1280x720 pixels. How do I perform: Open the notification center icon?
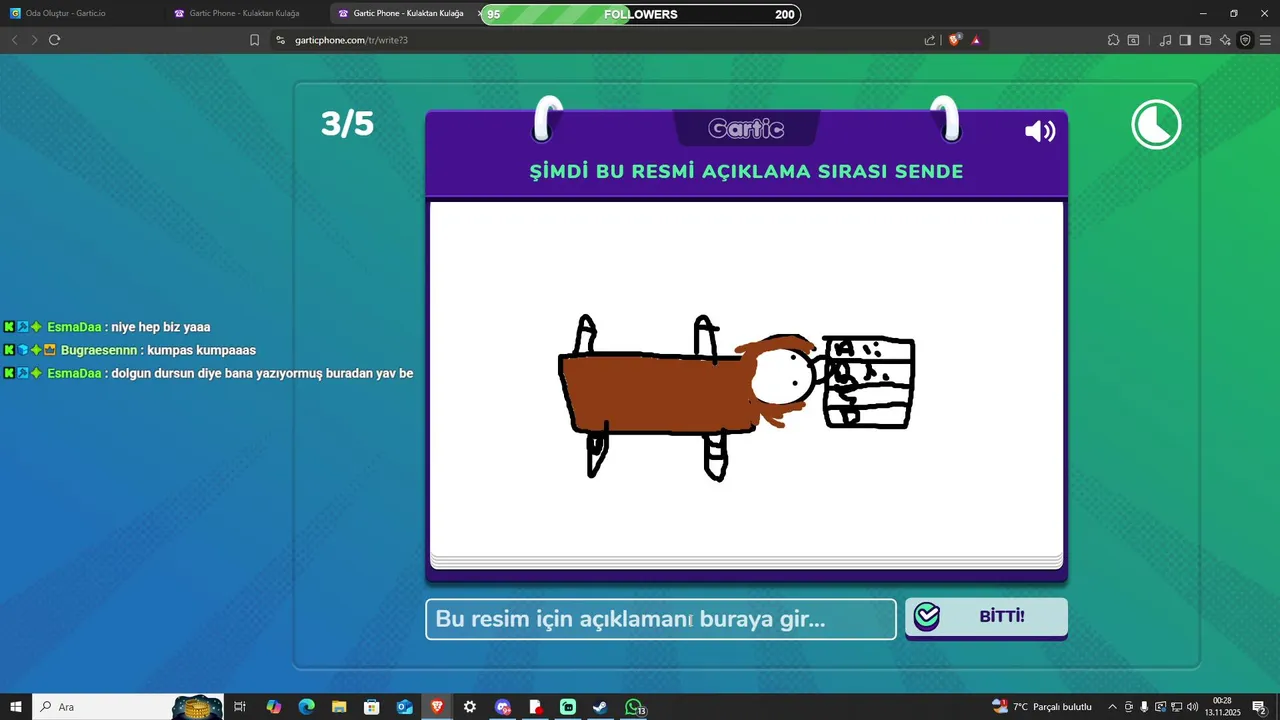(x=1260, y=707)
